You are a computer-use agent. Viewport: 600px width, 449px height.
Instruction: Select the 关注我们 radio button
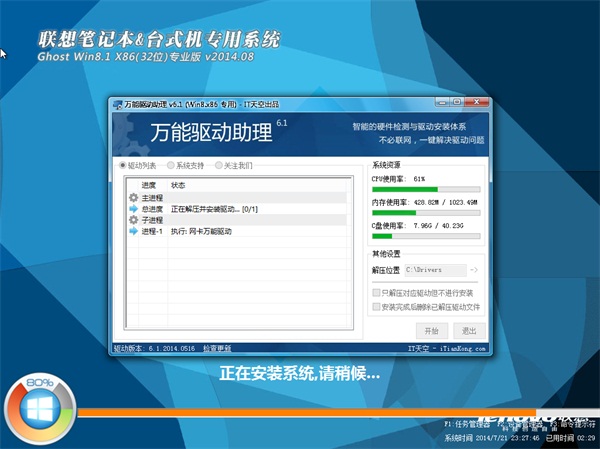click(x=219, y=165)
